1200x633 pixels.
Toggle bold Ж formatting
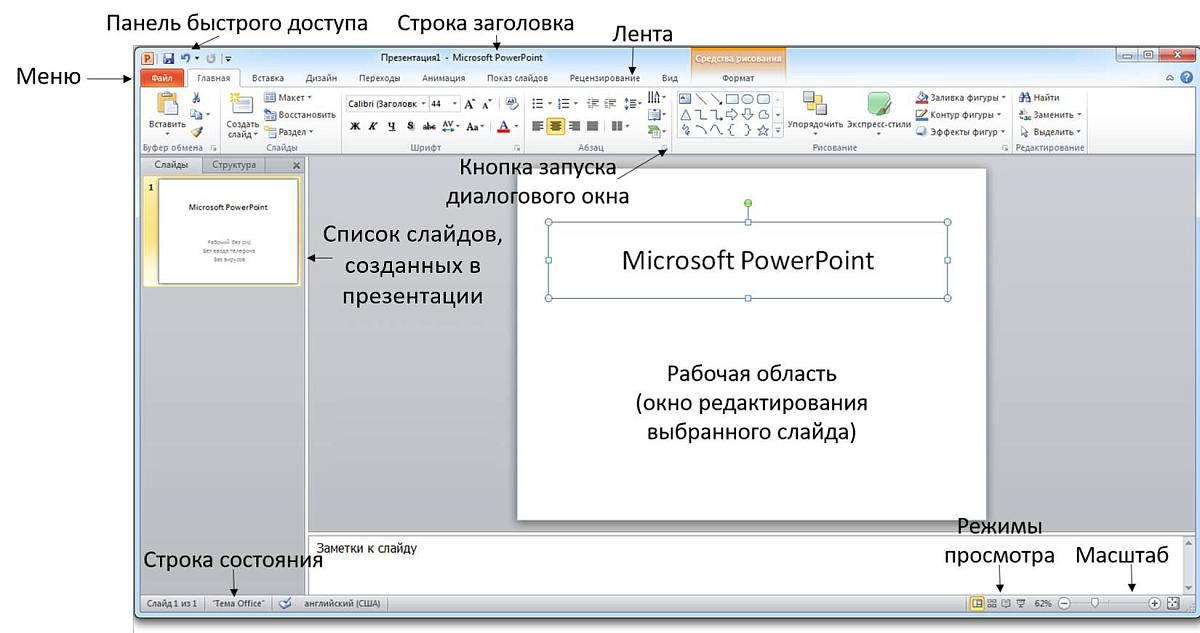(x=355, y=126)
